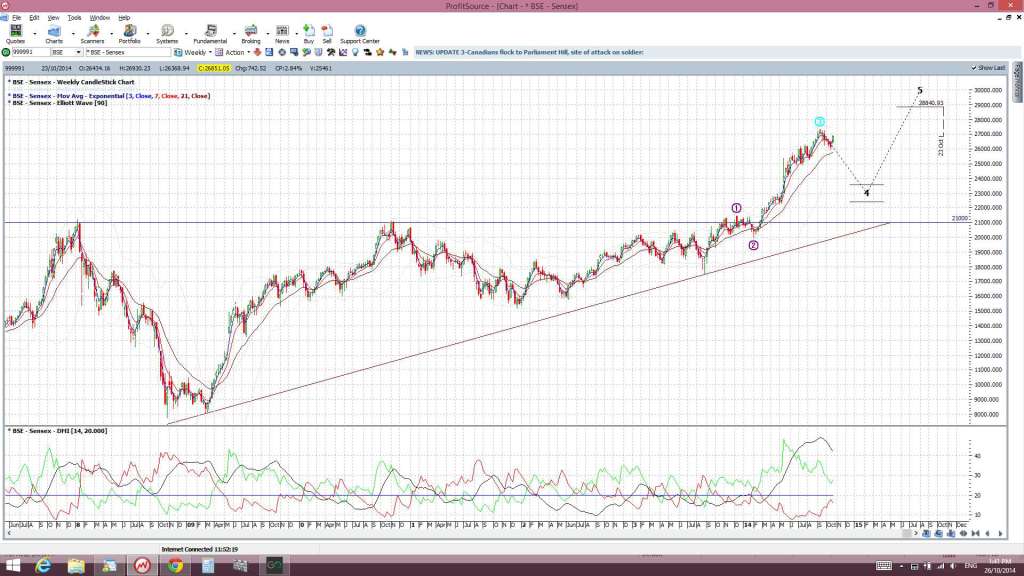The height and width of the screenshot is (576, 1024).
Task: Open the Quotes toolbar button
Action: [x=15, y=34]
